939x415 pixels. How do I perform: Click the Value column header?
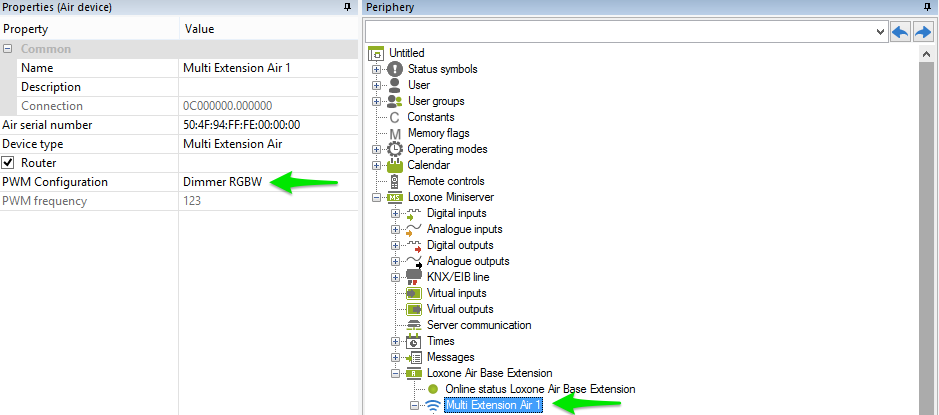click(268, 29)
